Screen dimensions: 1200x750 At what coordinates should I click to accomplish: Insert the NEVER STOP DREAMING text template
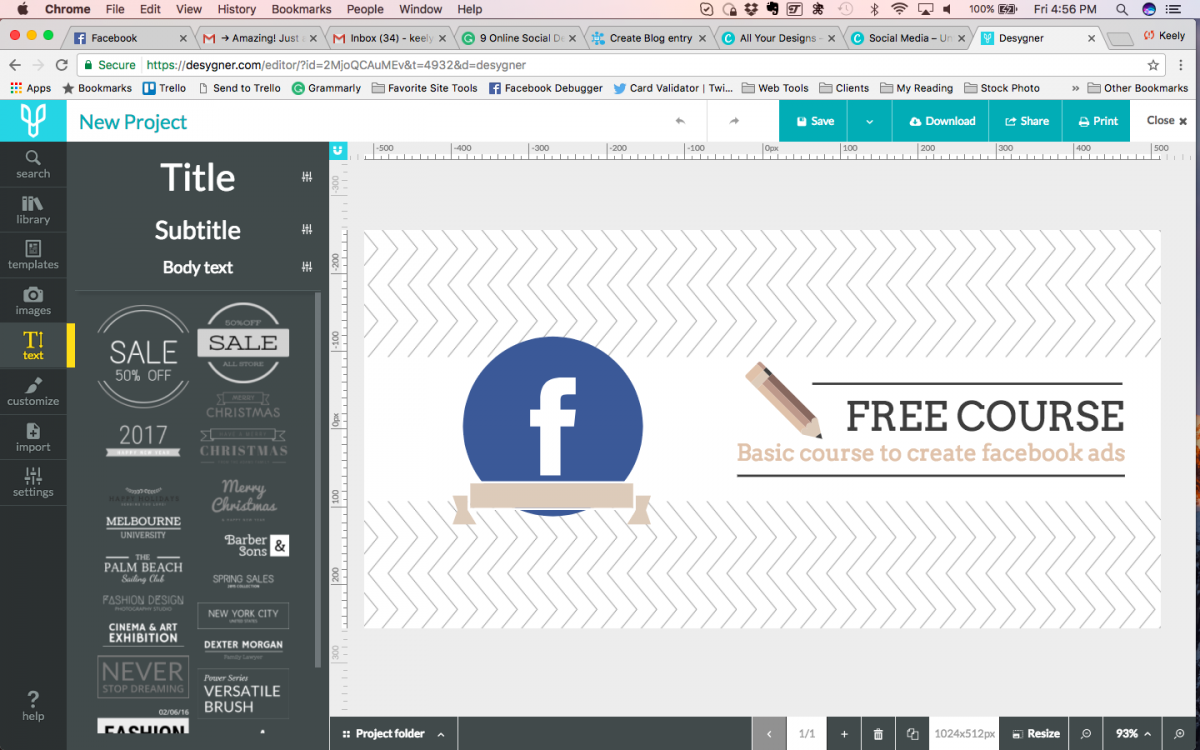[143, 676]
